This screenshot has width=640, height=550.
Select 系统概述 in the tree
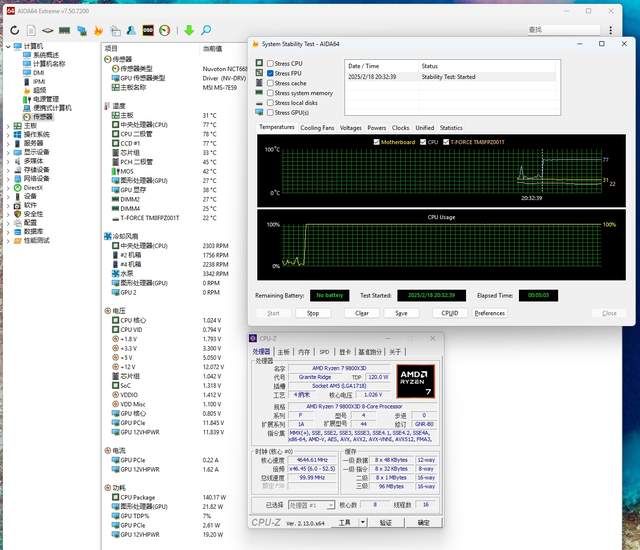click(x=46, y=55)
